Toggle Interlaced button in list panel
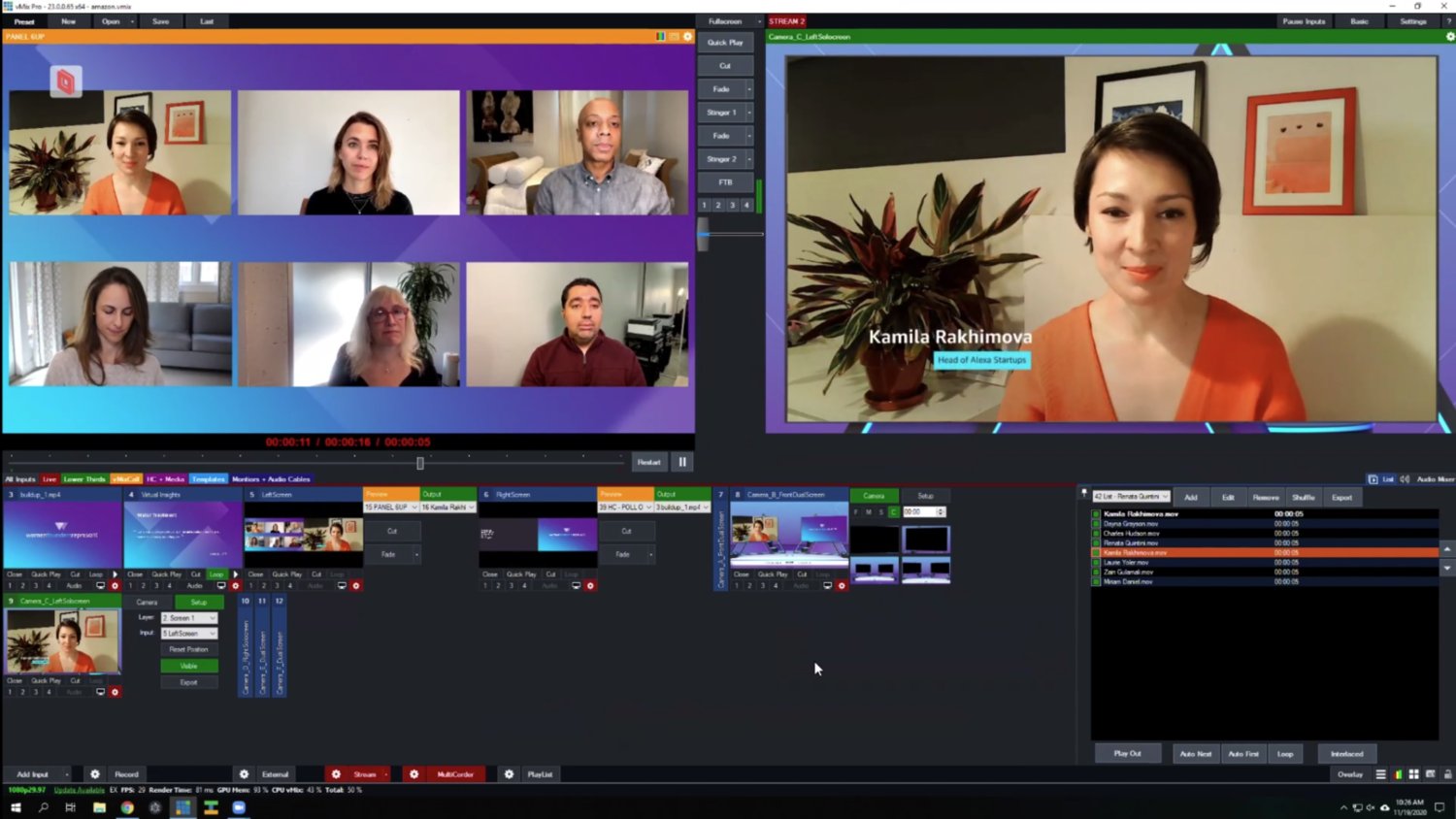Image resolution: width=1456 pixels, height=819 pixels. (x=1346, y=754)
